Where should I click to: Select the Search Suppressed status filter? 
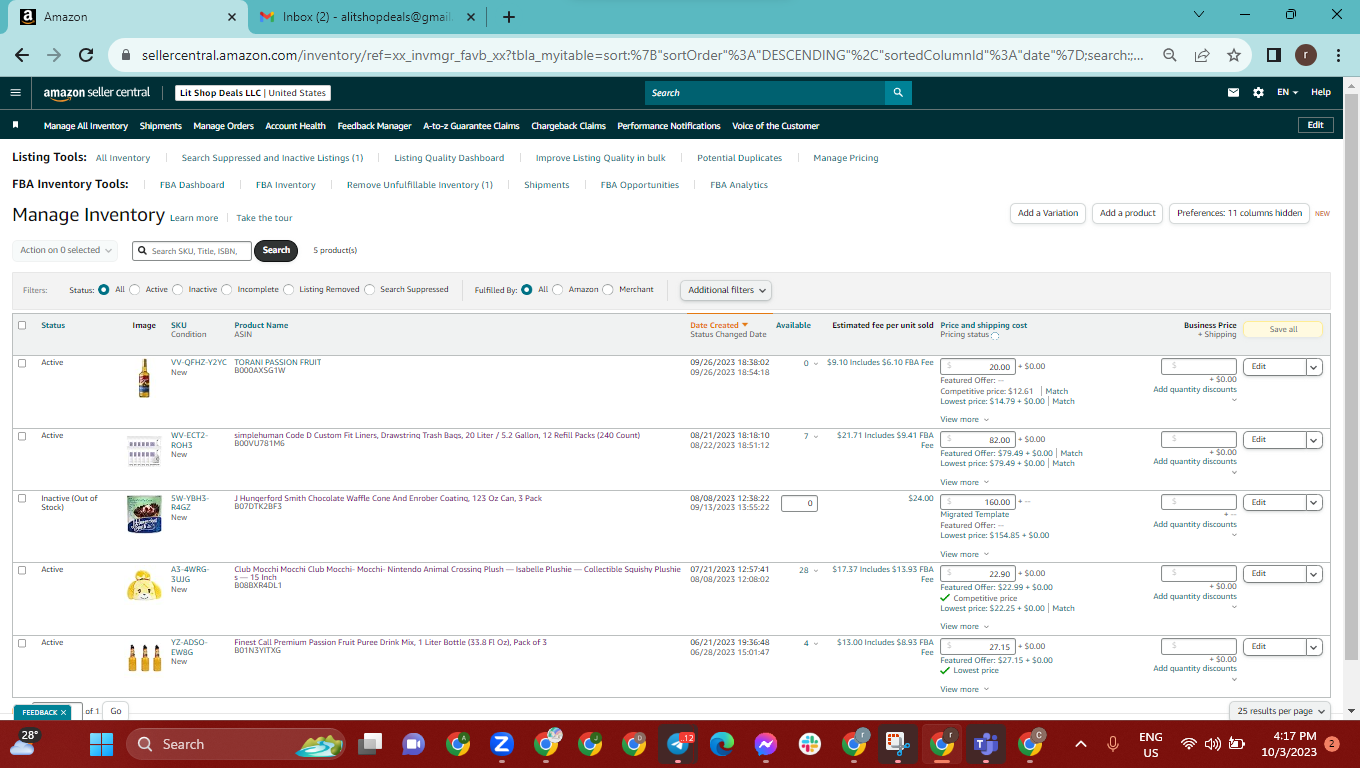[x=370, y=290]
